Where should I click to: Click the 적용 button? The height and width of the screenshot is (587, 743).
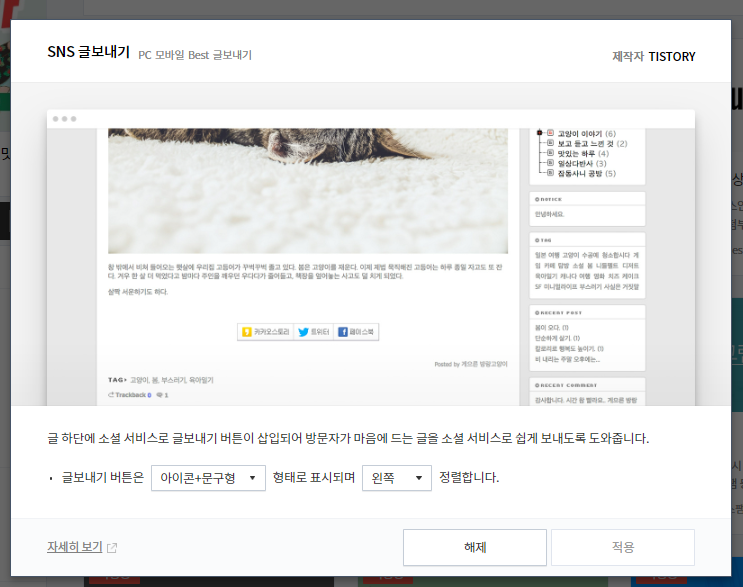click(x=623, y=547)
